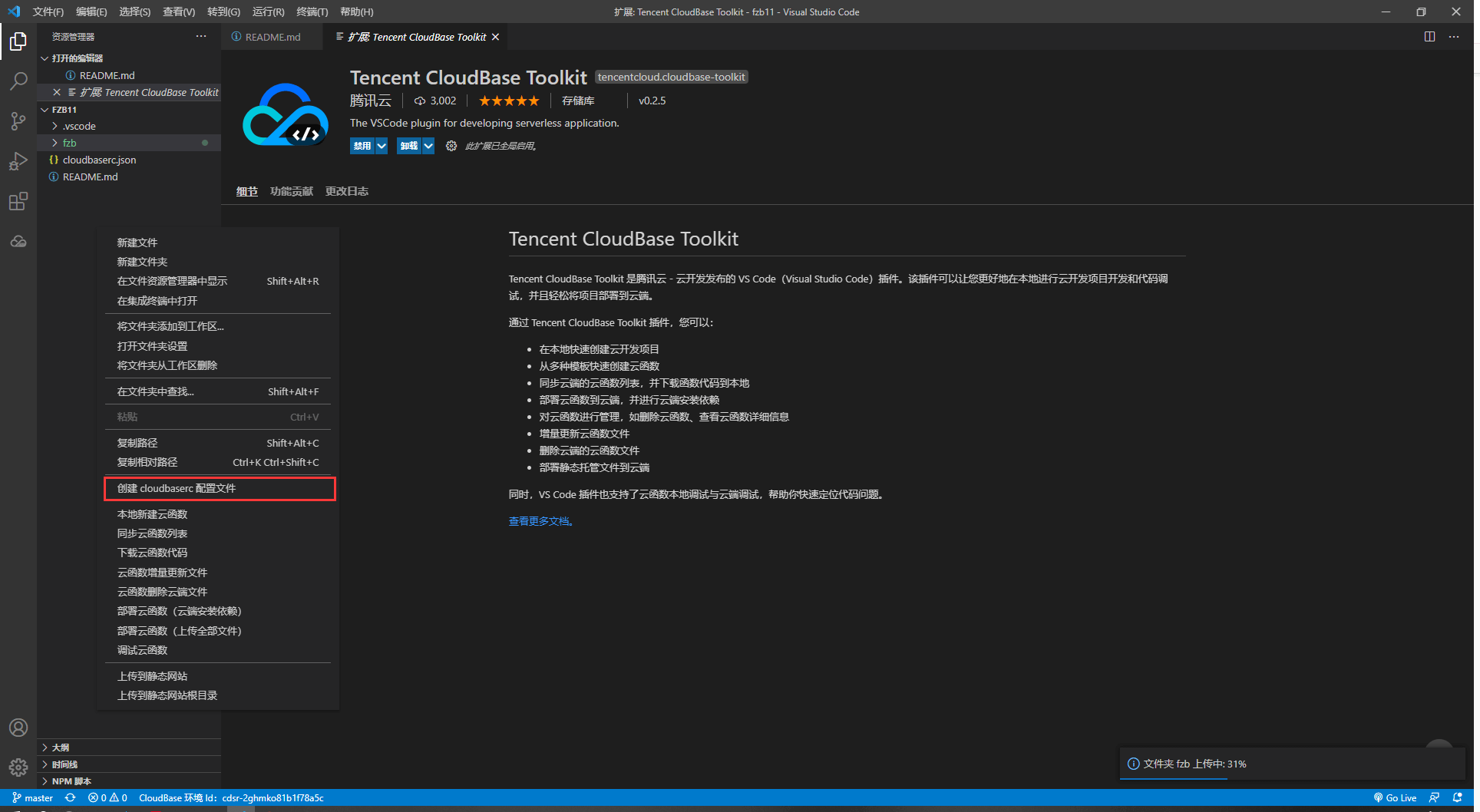Open Source Control view icon
This screenshot has width=1480, height=812.
[18, 121]
